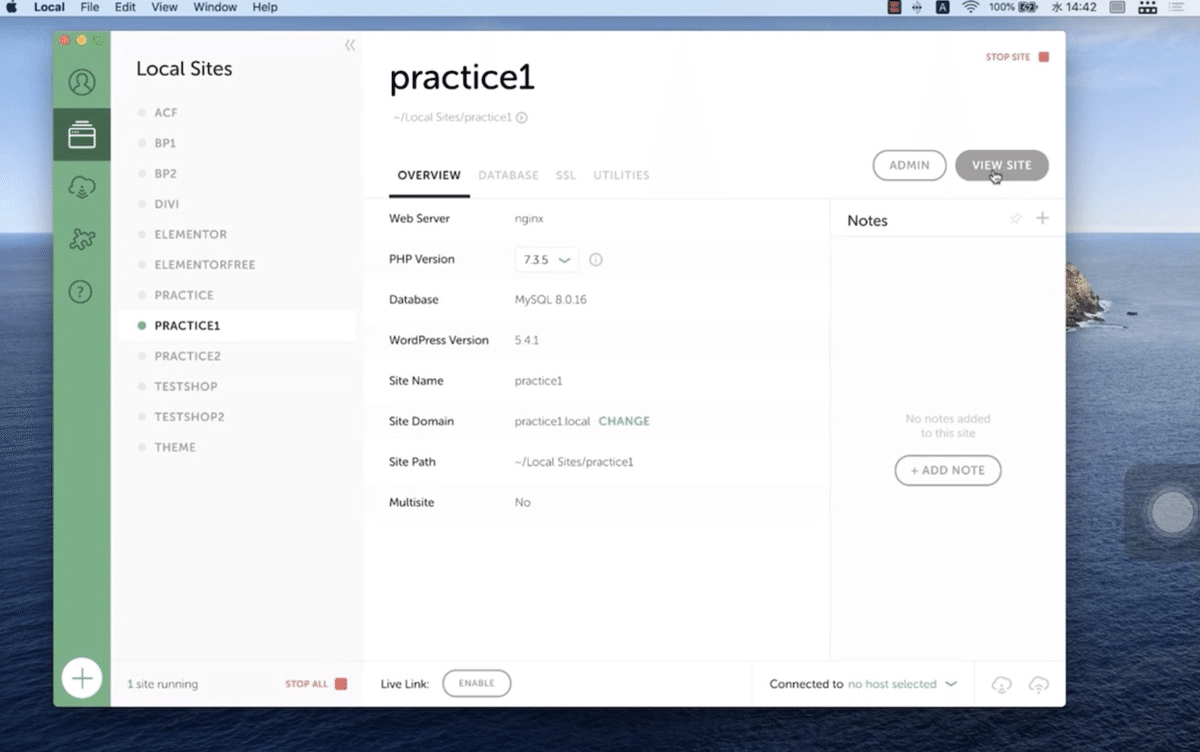Click the Apple menu icon
Screen dimensions: 1200x752
pos(12,7)
